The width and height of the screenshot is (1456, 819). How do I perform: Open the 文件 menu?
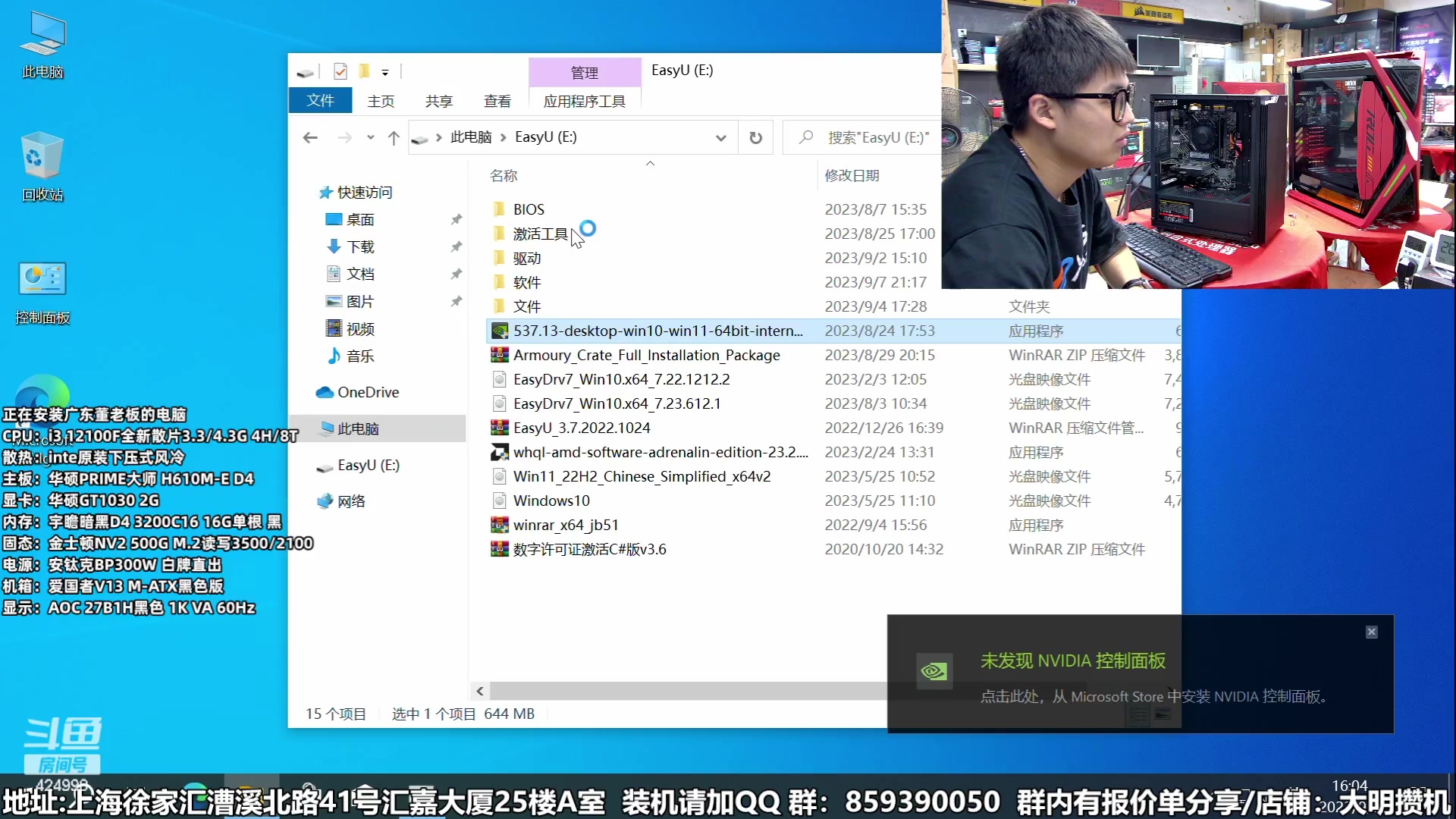(320, 99)
